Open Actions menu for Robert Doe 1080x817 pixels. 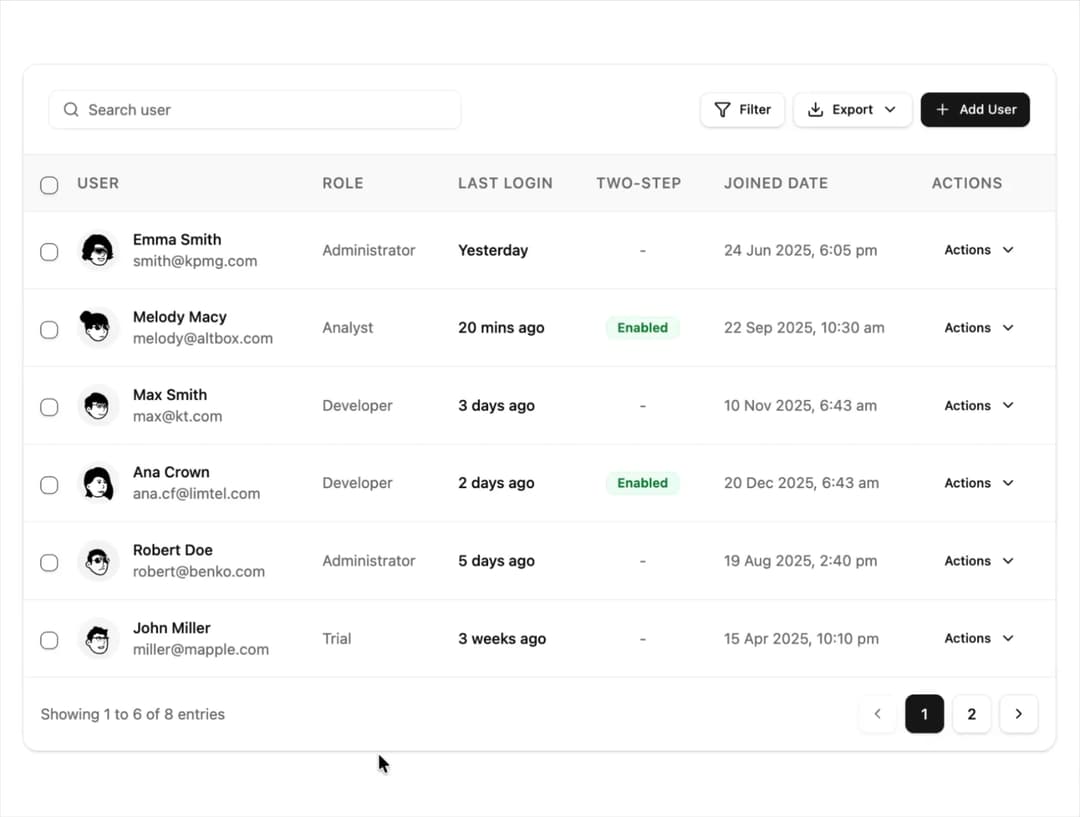pos(979,561)
